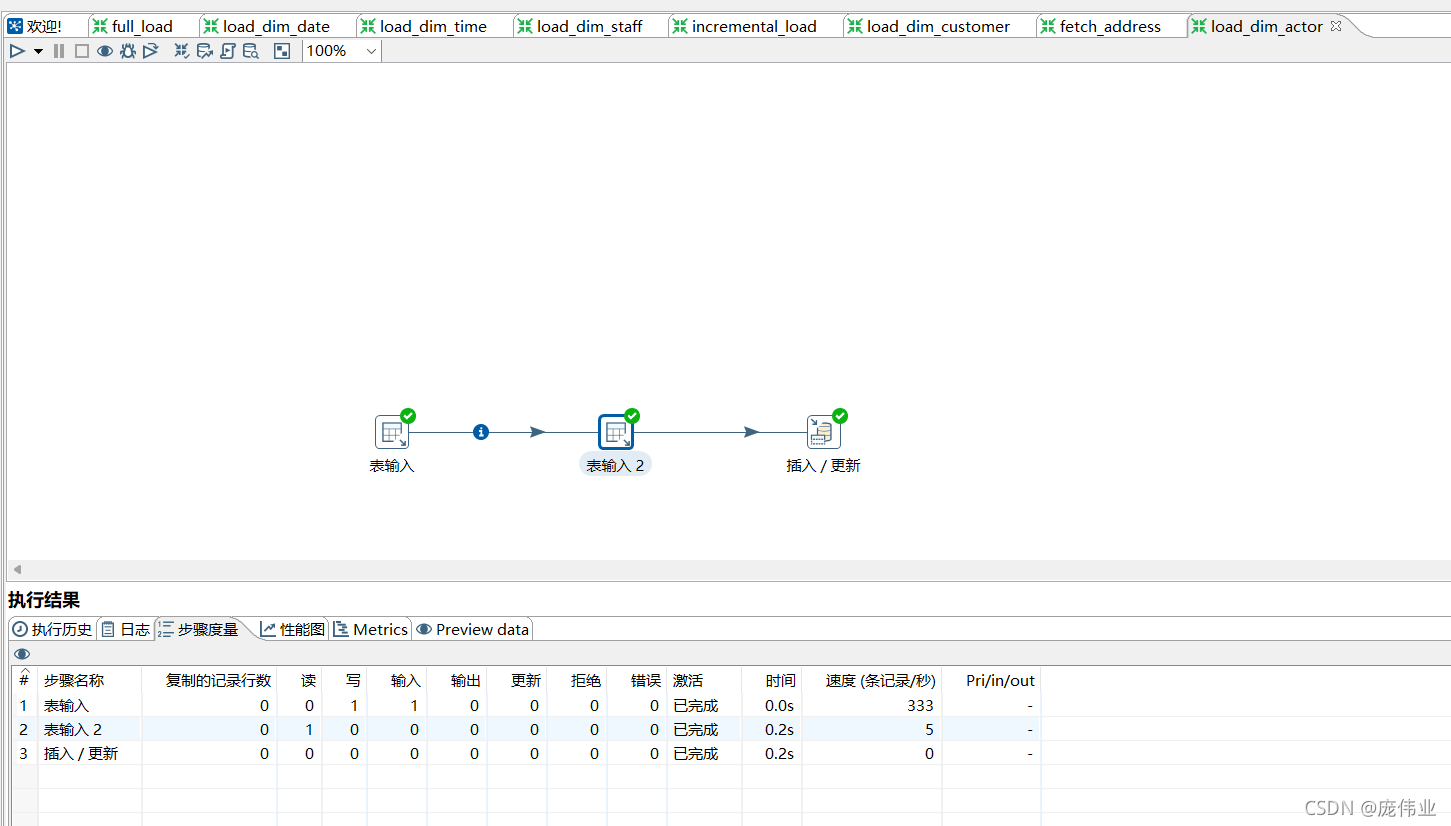Select the 表输入 2 row in step metrics
This screenshot has height=826, width=1451.
[x=526, y=729]
